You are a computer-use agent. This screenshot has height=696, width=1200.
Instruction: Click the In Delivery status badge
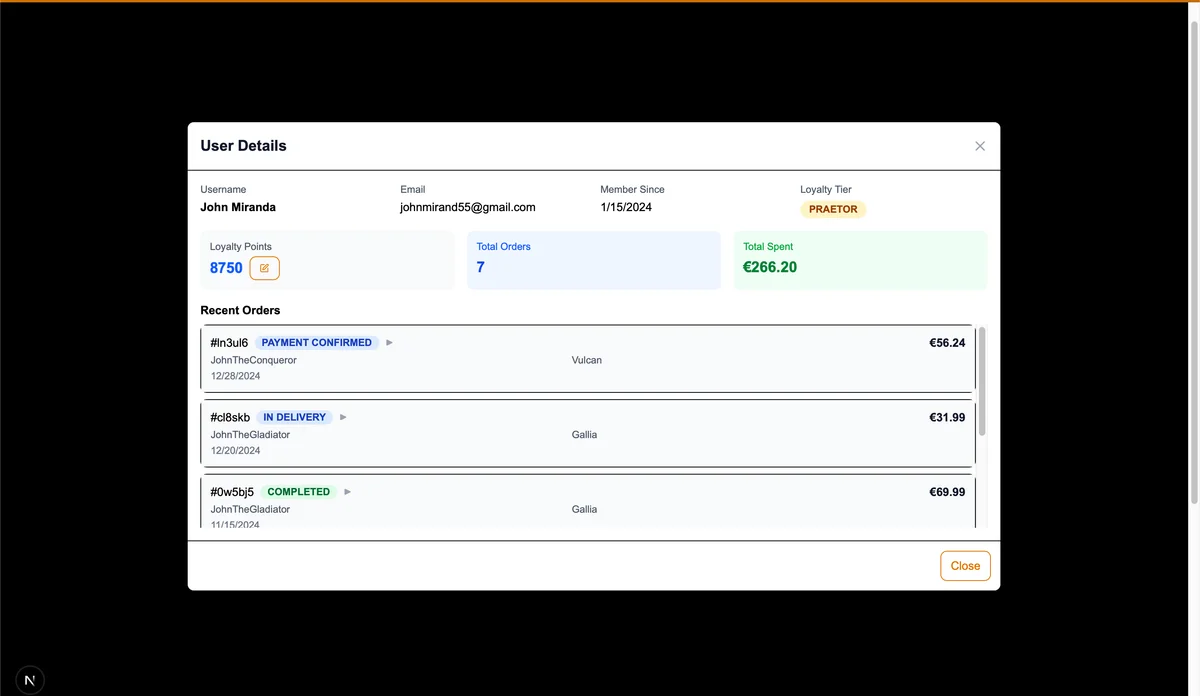(294, 417)
